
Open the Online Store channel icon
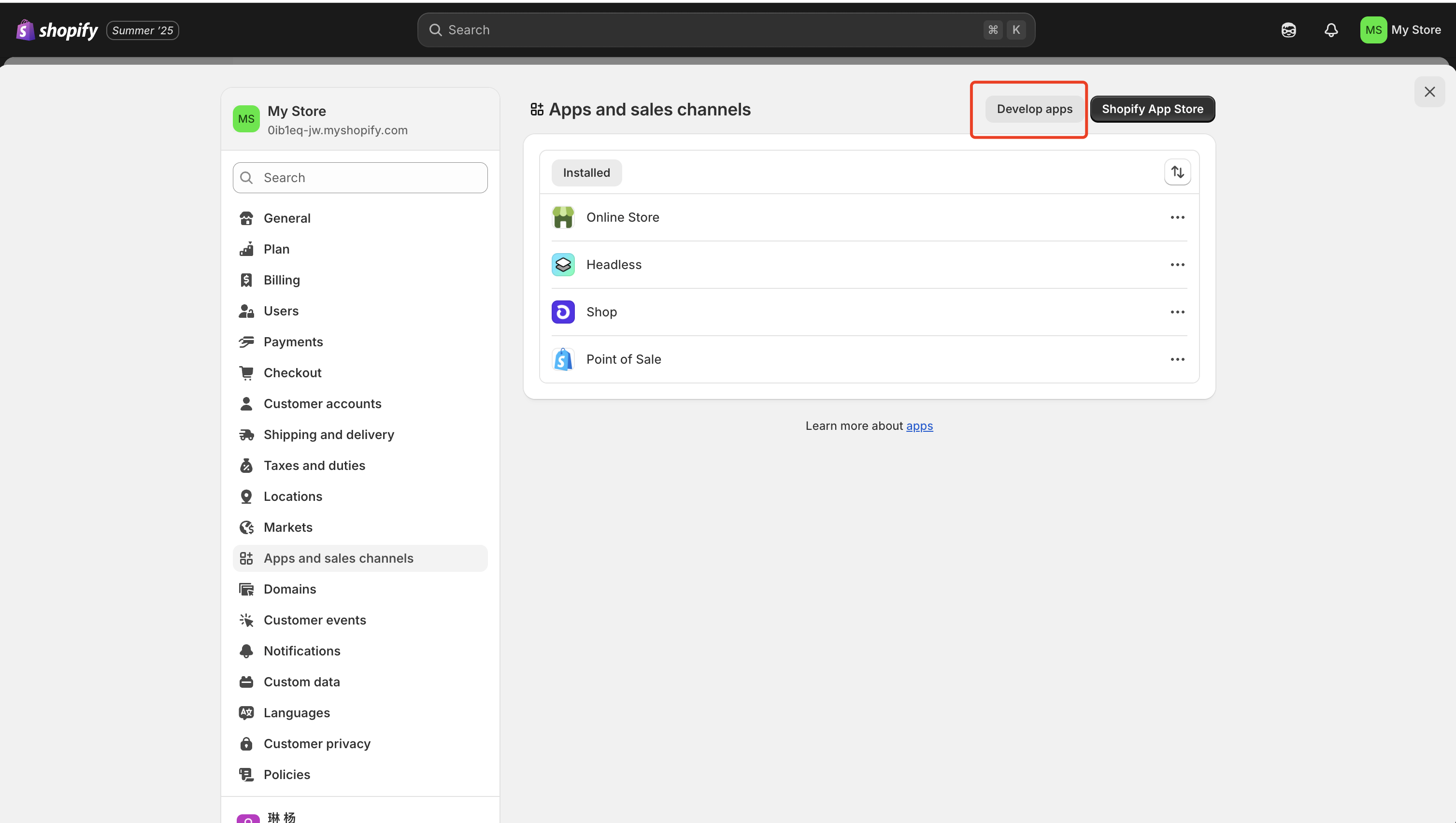point(563,218)
